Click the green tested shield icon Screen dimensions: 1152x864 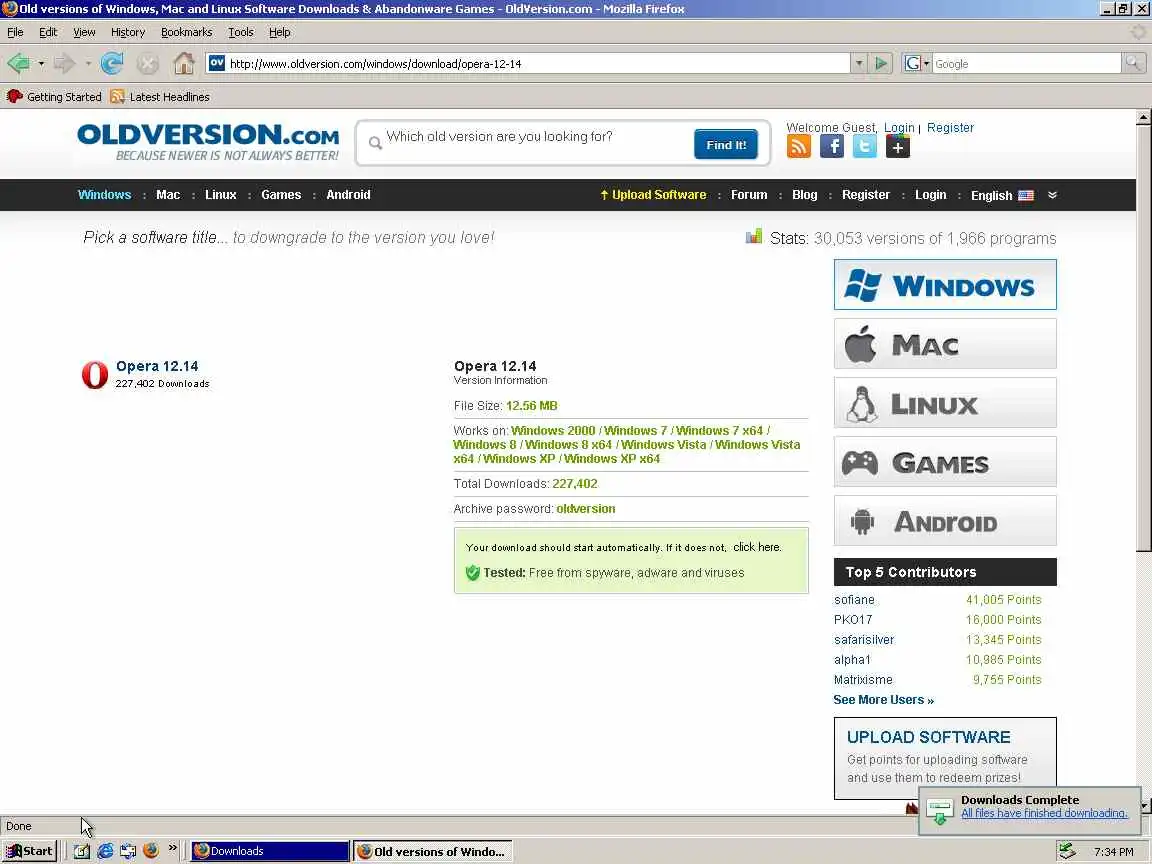[x=472, y=572]
